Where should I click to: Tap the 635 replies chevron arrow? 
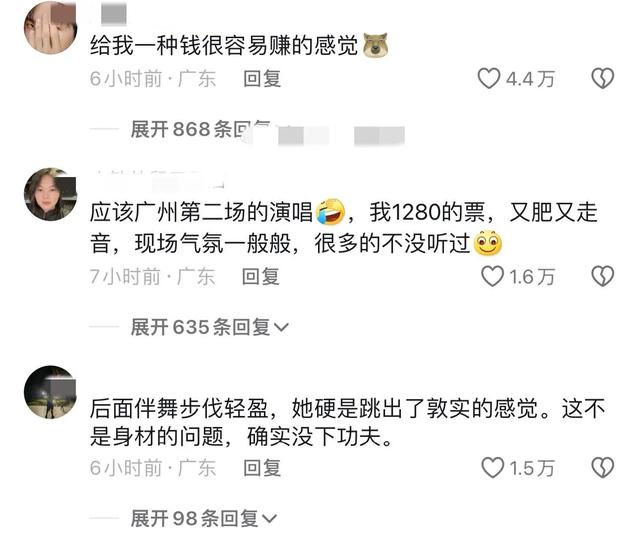click(281, 327)
